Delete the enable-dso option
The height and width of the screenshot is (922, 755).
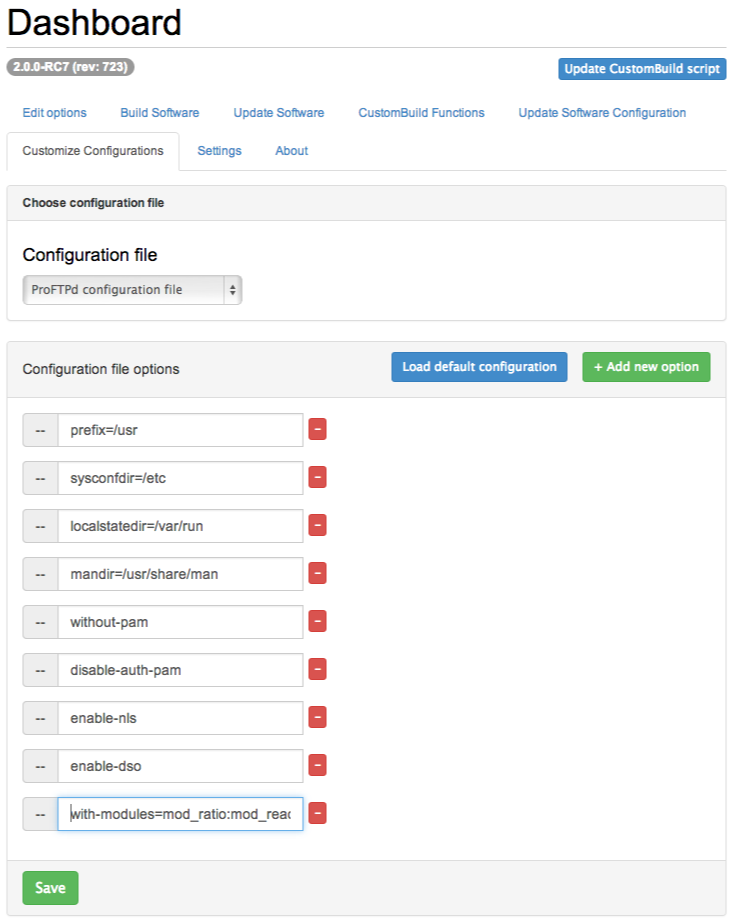coord(317,766)
